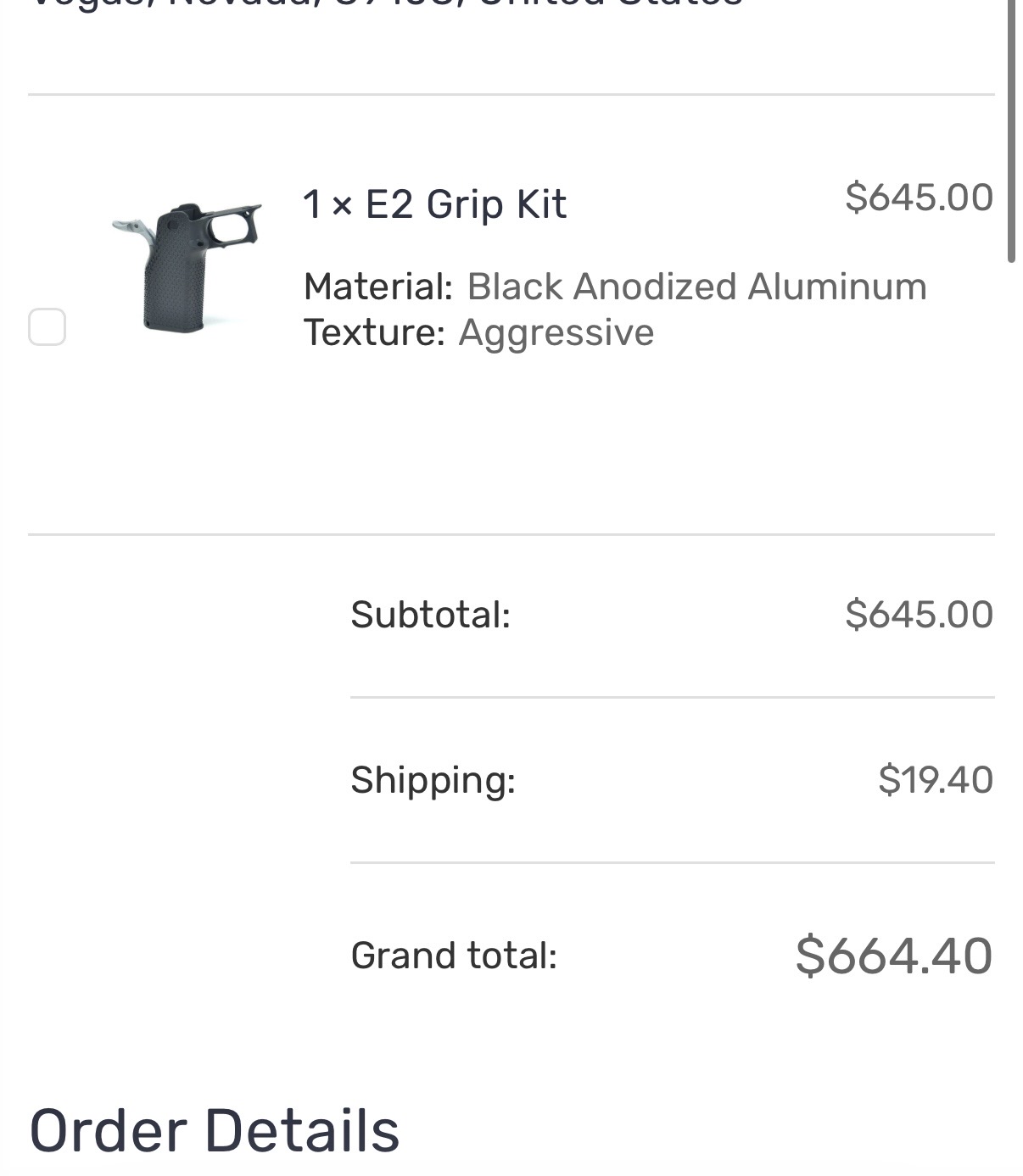Click the Material label
This screenshot has height=1176, width=1023.
click(x=378, y=287)
